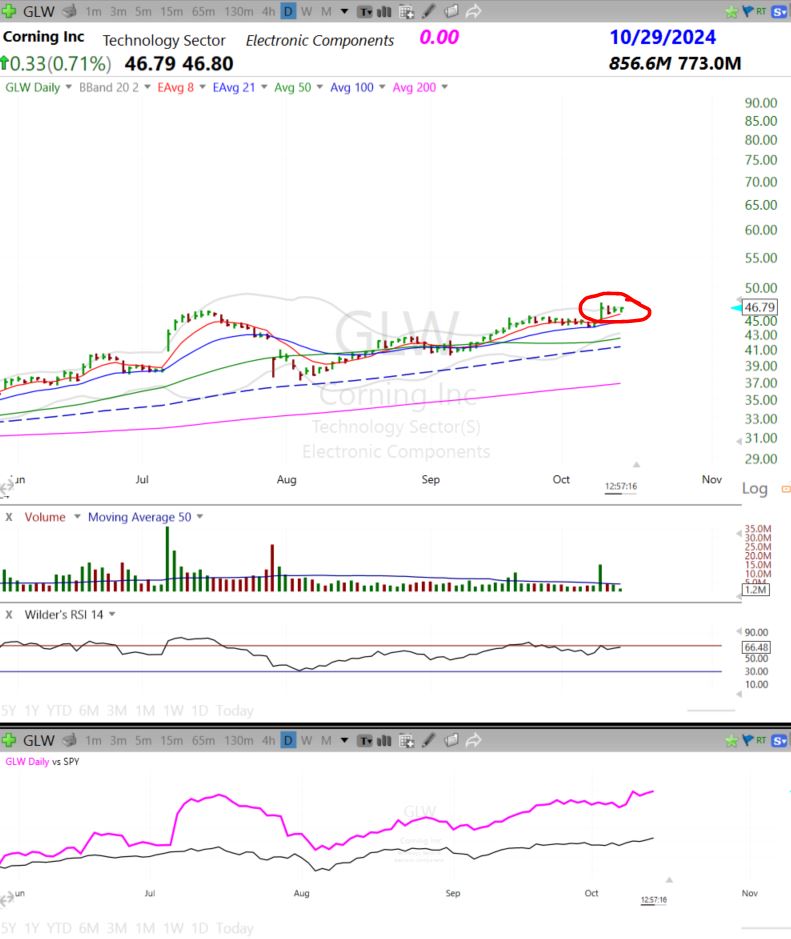
Task: Open the chart template icon in bottom chart toolbar
Action: pos(365,741)
